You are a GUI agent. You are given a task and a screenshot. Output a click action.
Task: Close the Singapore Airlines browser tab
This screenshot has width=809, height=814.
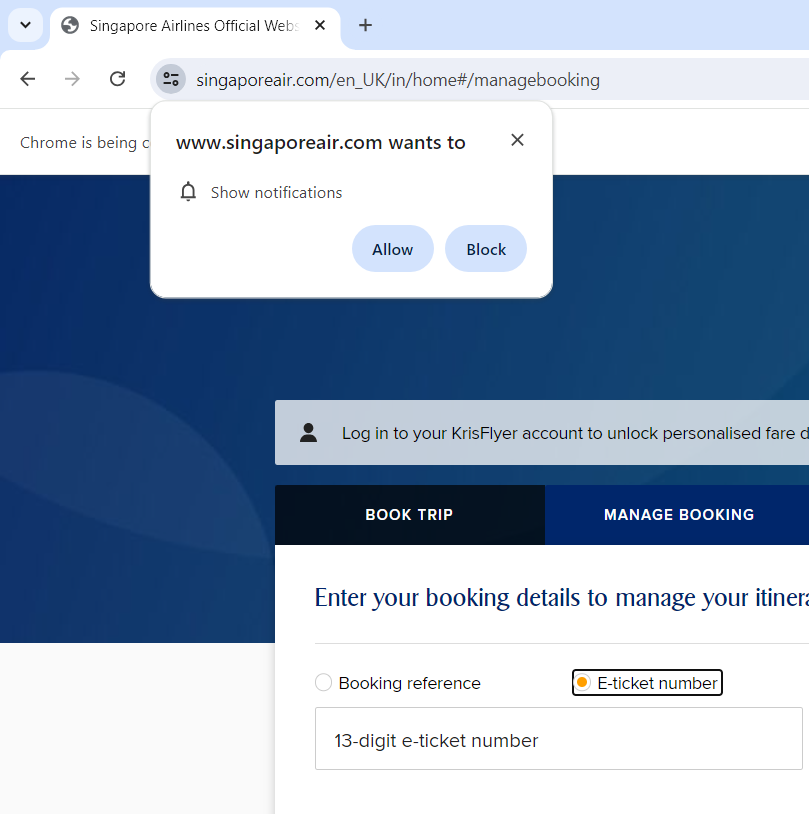(320, 26)
